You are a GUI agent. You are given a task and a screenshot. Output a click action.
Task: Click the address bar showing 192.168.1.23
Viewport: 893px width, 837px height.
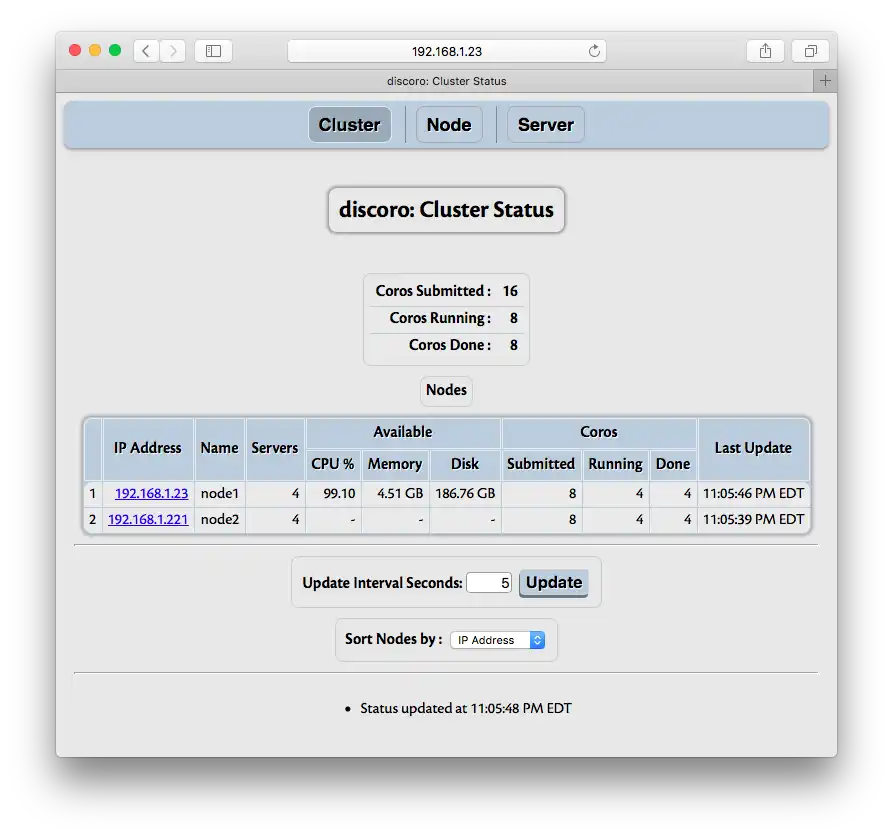(x=446, y=51)
